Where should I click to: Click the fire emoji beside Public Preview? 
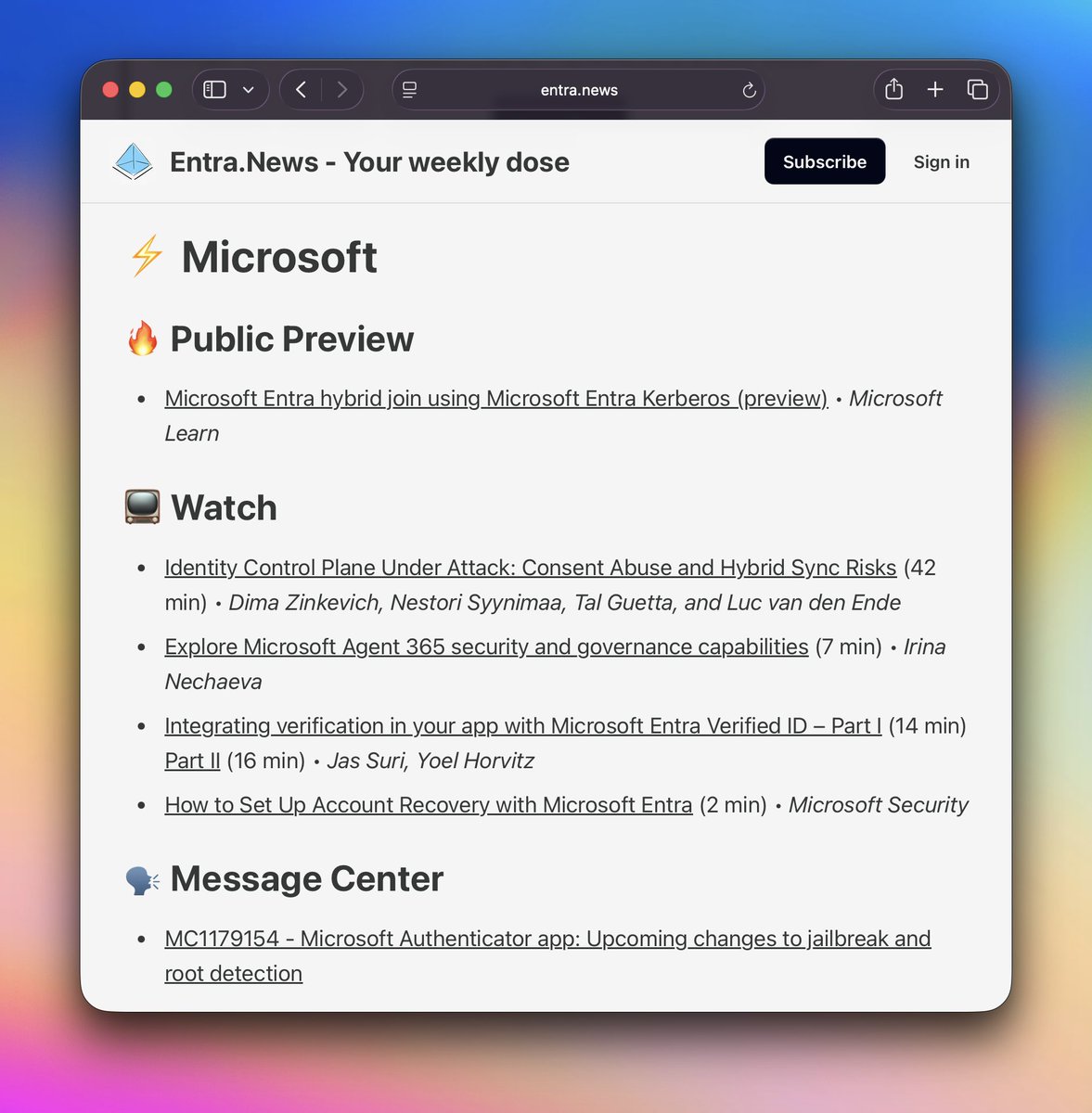click(x=143, y=339)
